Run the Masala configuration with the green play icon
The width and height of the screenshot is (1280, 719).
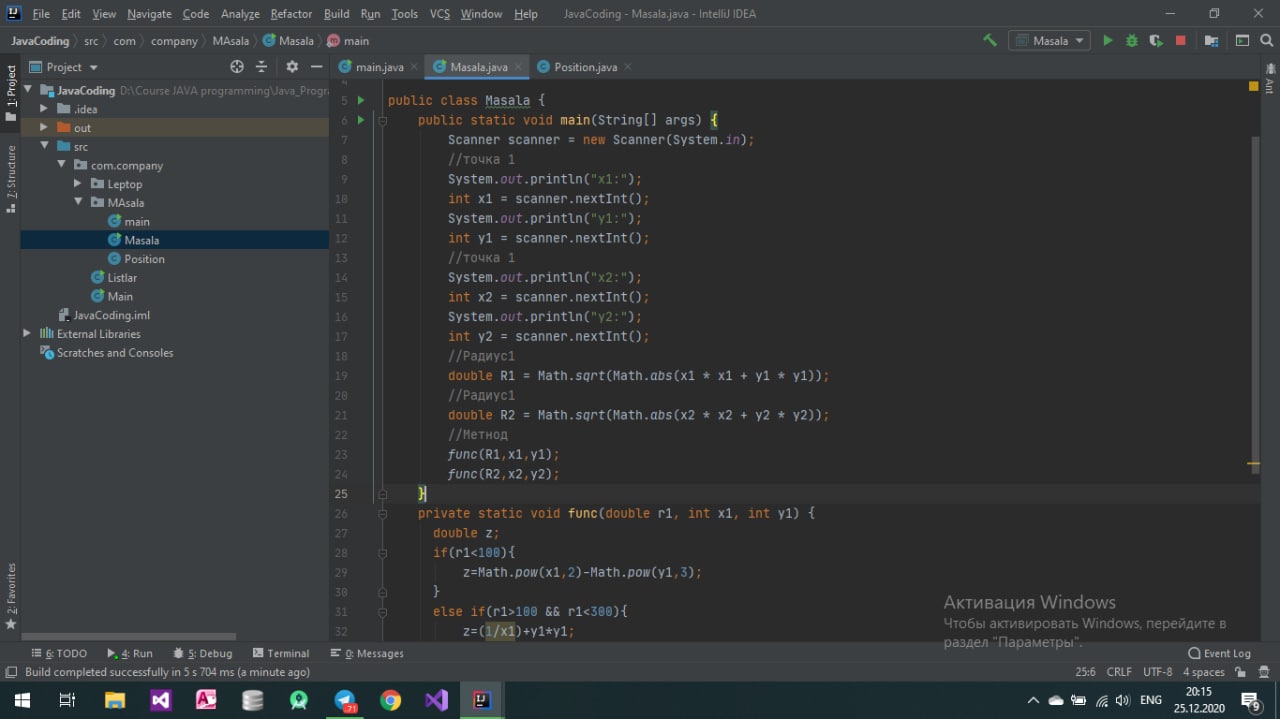coord(1107,41)
